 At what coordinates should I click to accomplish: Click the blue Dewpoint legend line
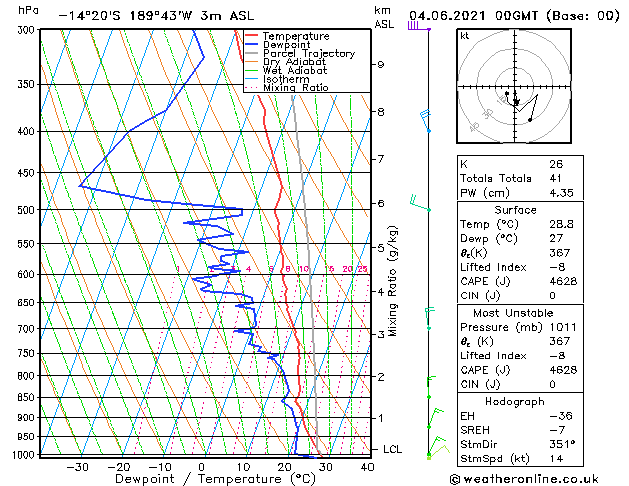pyautogui.click(x=251, y=45)
